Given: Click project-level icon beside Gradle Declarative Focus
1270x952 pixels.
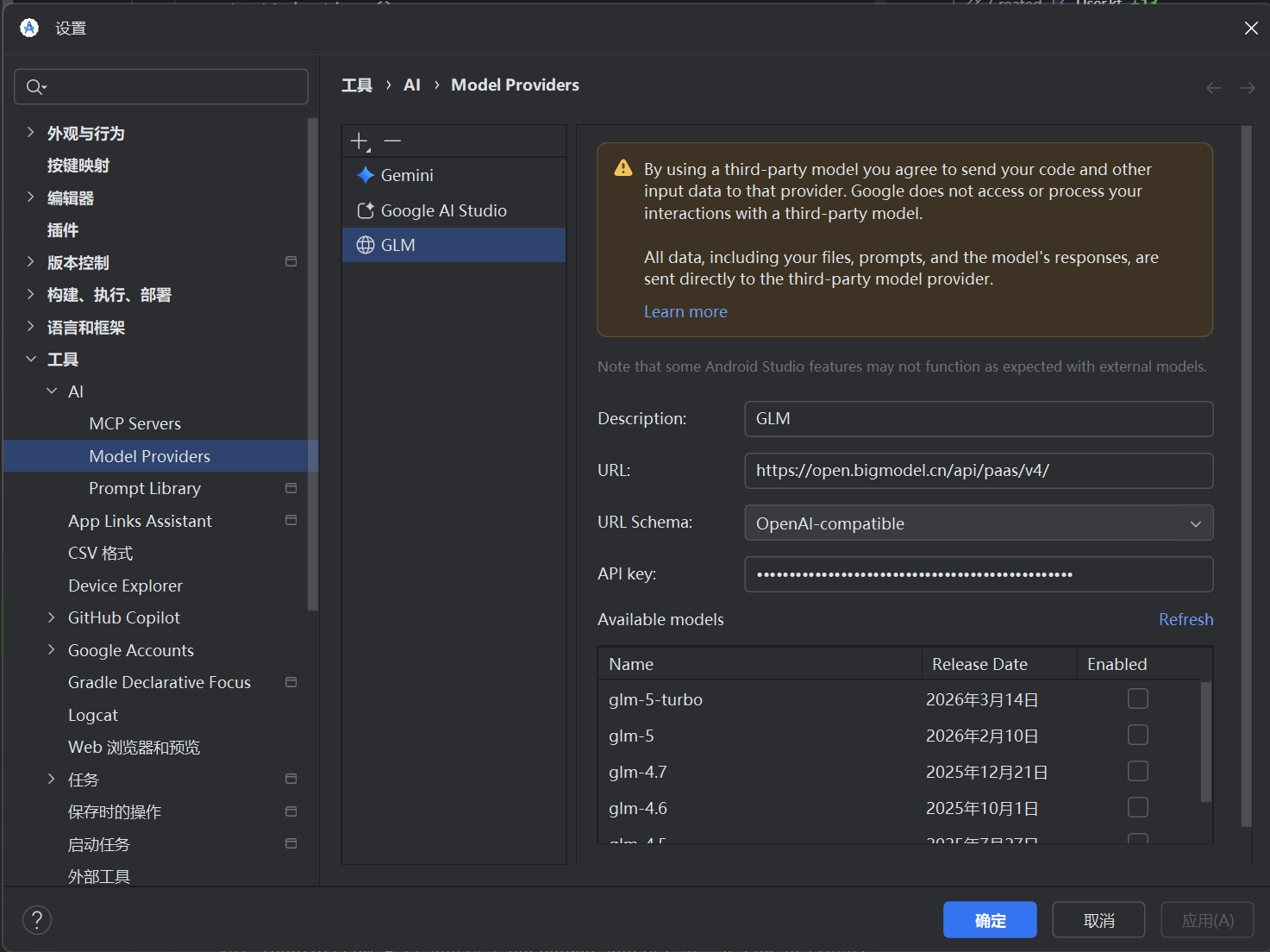Looking at the screenshot, I should pyautogui.click(x=291, y=682).
